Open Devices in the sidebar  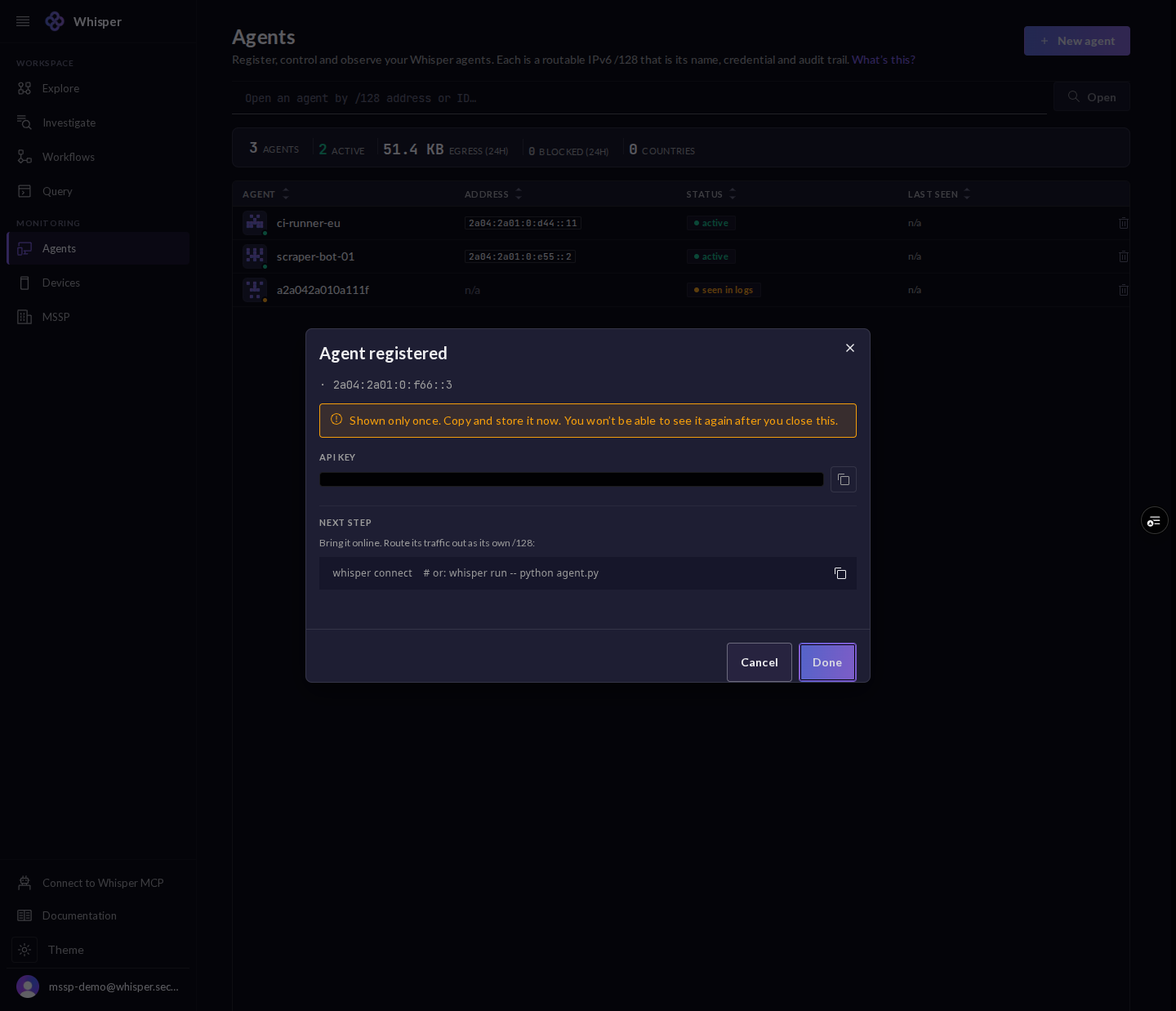pos(98,283)
